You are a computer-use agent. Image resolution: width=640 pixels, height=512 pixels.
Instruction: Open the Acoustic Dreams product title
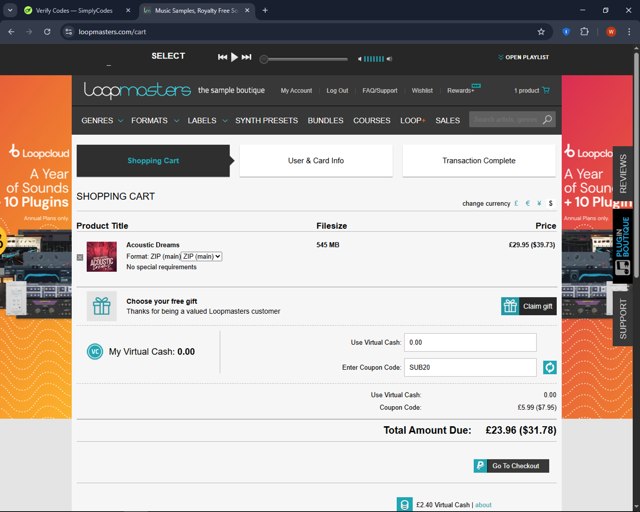[x=153, y=245]
